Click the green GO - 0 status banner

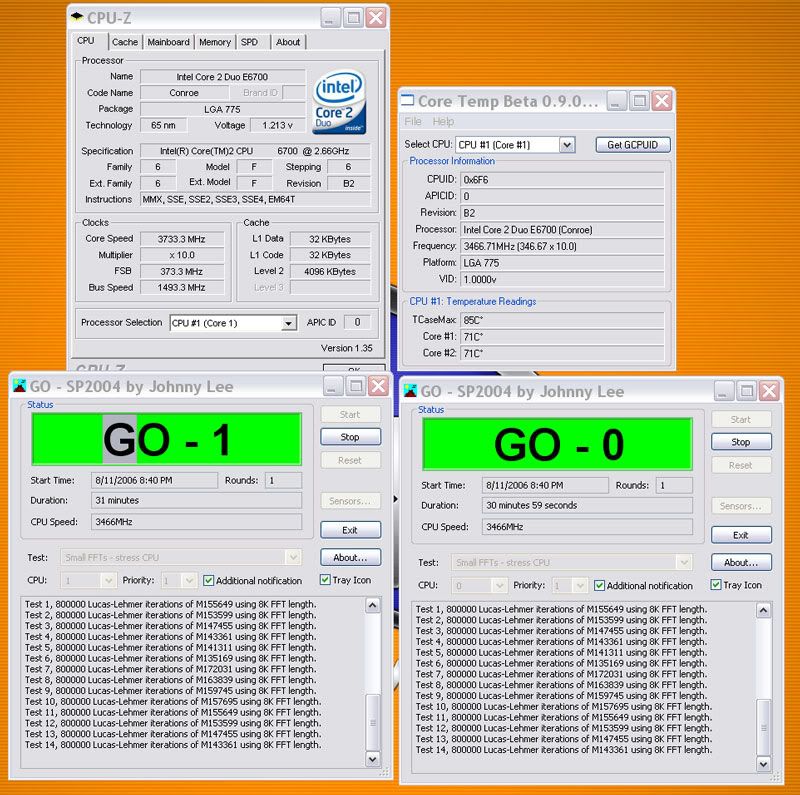(x=557, y=444)
